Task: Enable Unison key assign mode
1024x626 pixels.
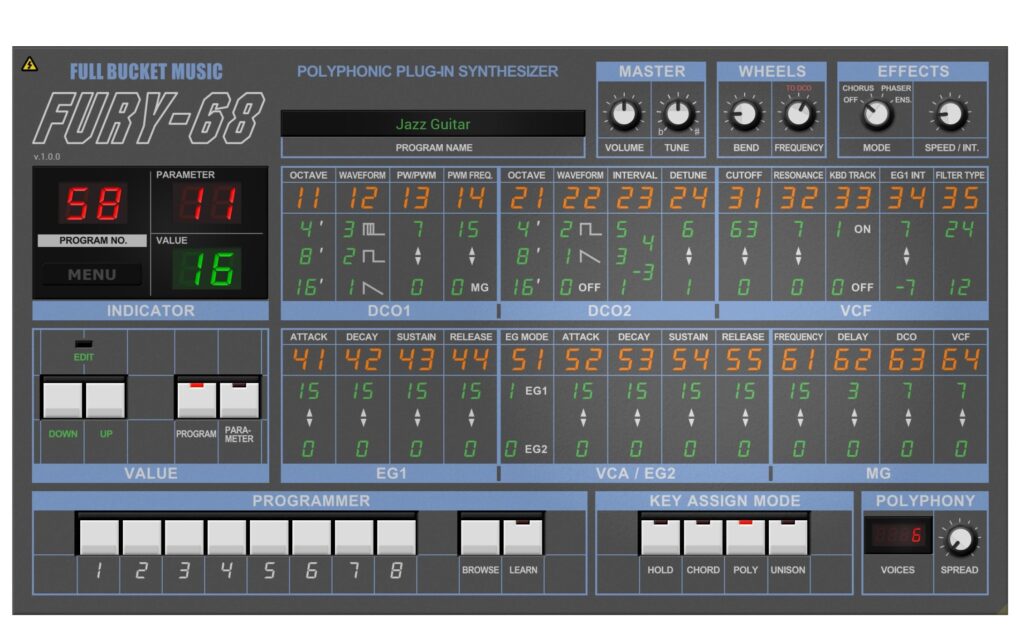Action: (x=787, y=537)
